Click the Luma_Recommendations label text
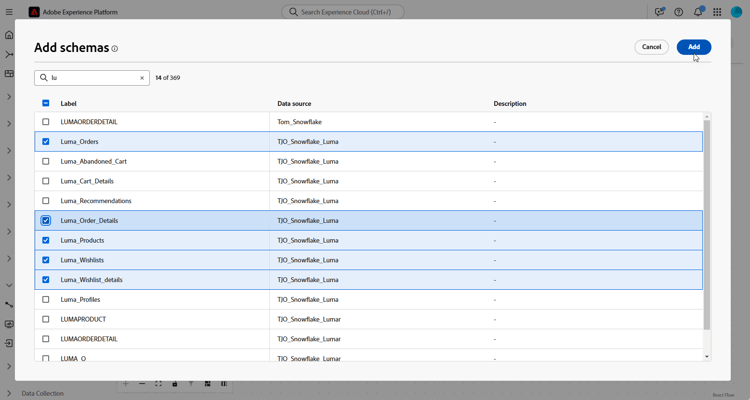Viewport: 750px width, 400px height. pos(96,201)
